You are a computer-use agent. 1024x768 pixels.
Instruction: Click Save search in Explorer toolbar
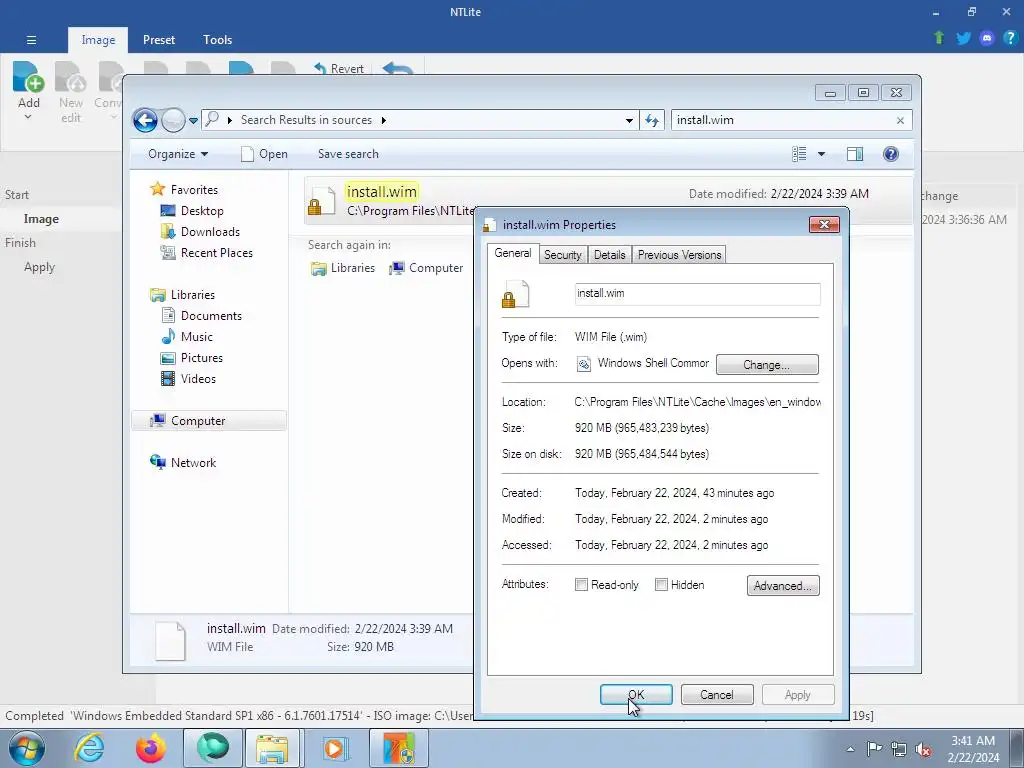[348, 154]
